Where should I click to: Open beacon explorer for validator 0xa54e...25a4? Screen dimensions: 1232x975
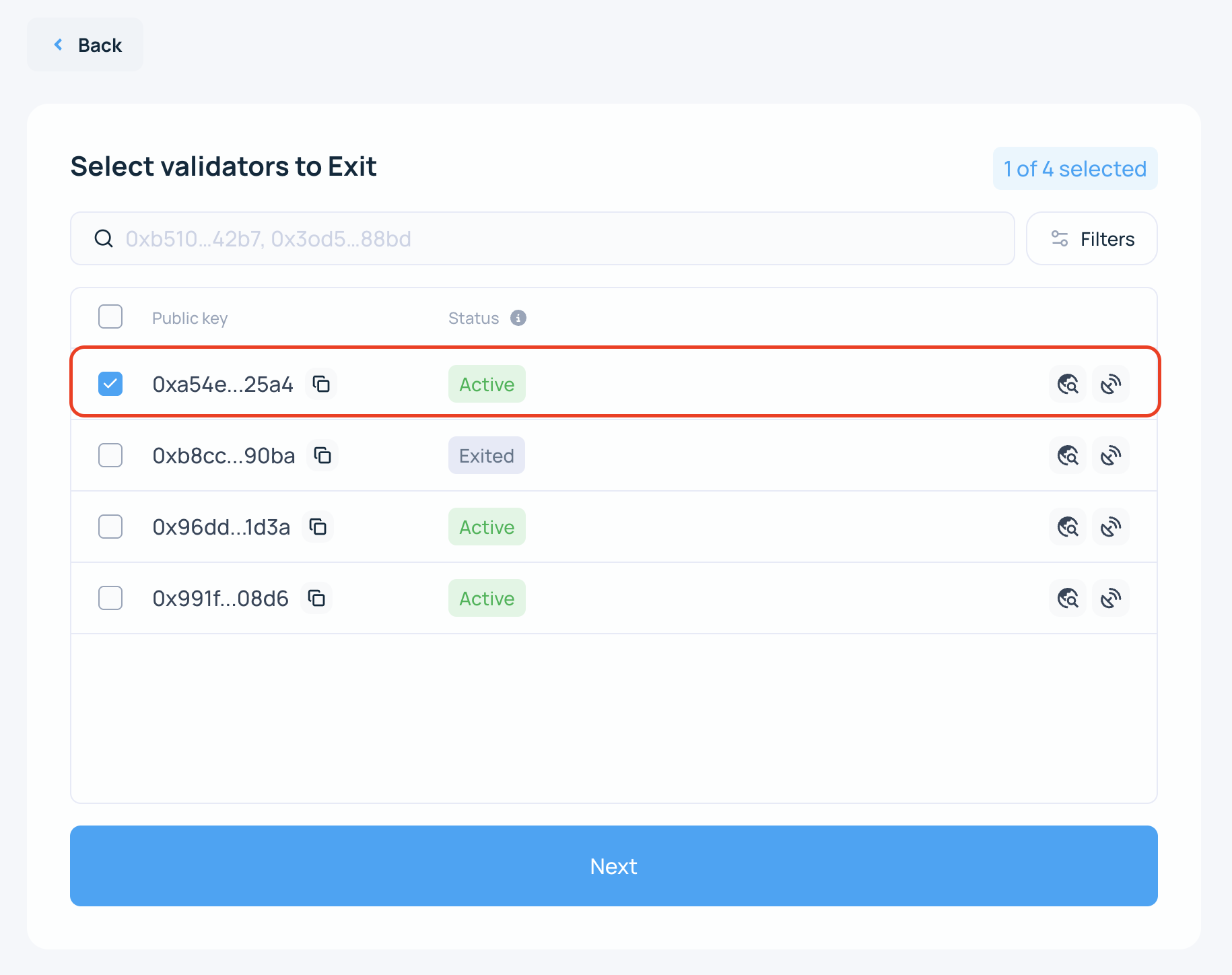click(x=1067, y=384)
